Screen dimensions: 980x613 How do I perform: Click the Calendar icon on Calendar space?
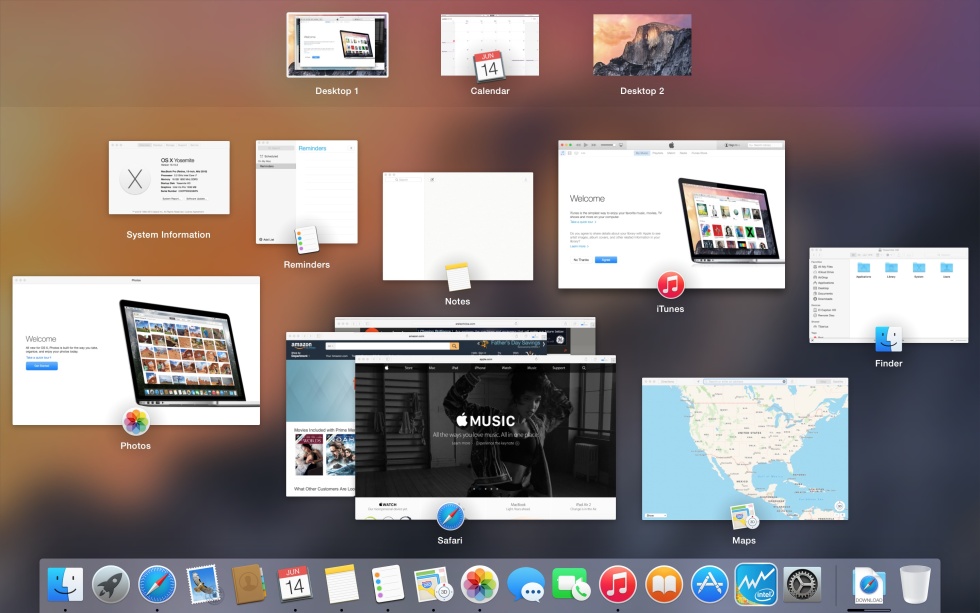[x=489, y=66]
